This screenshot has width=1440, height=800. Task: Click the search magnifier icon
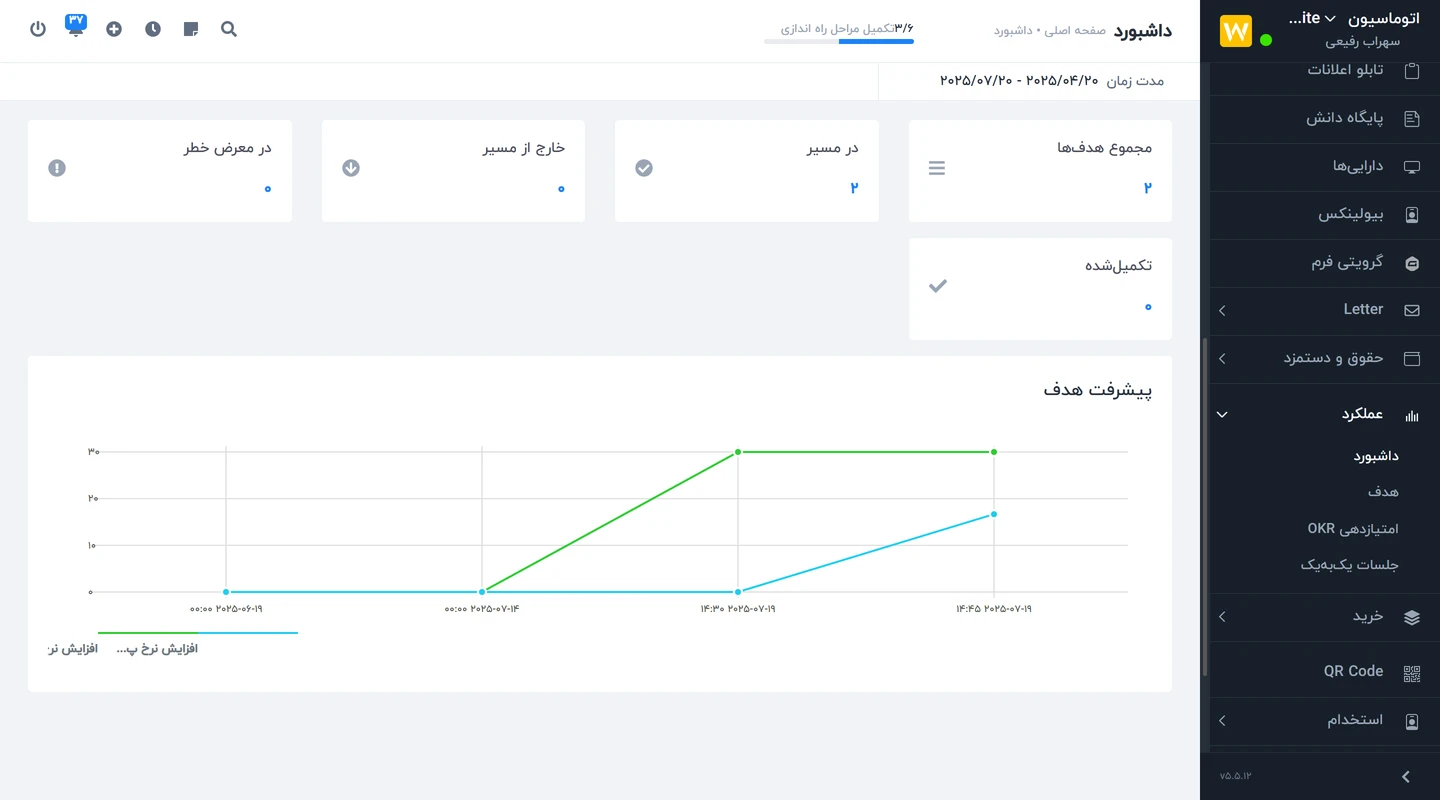(229, 29)
